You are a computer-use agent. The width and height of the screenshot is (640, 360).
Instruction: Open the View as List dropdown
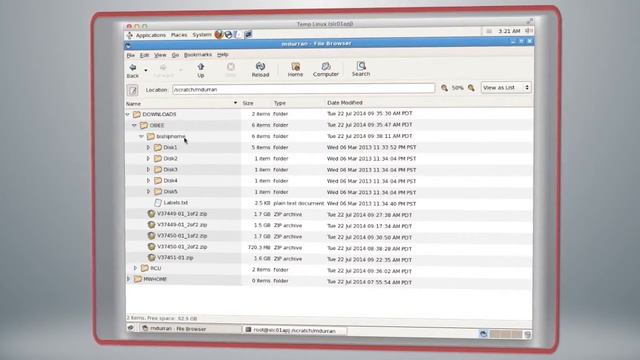tap(506, 88)
